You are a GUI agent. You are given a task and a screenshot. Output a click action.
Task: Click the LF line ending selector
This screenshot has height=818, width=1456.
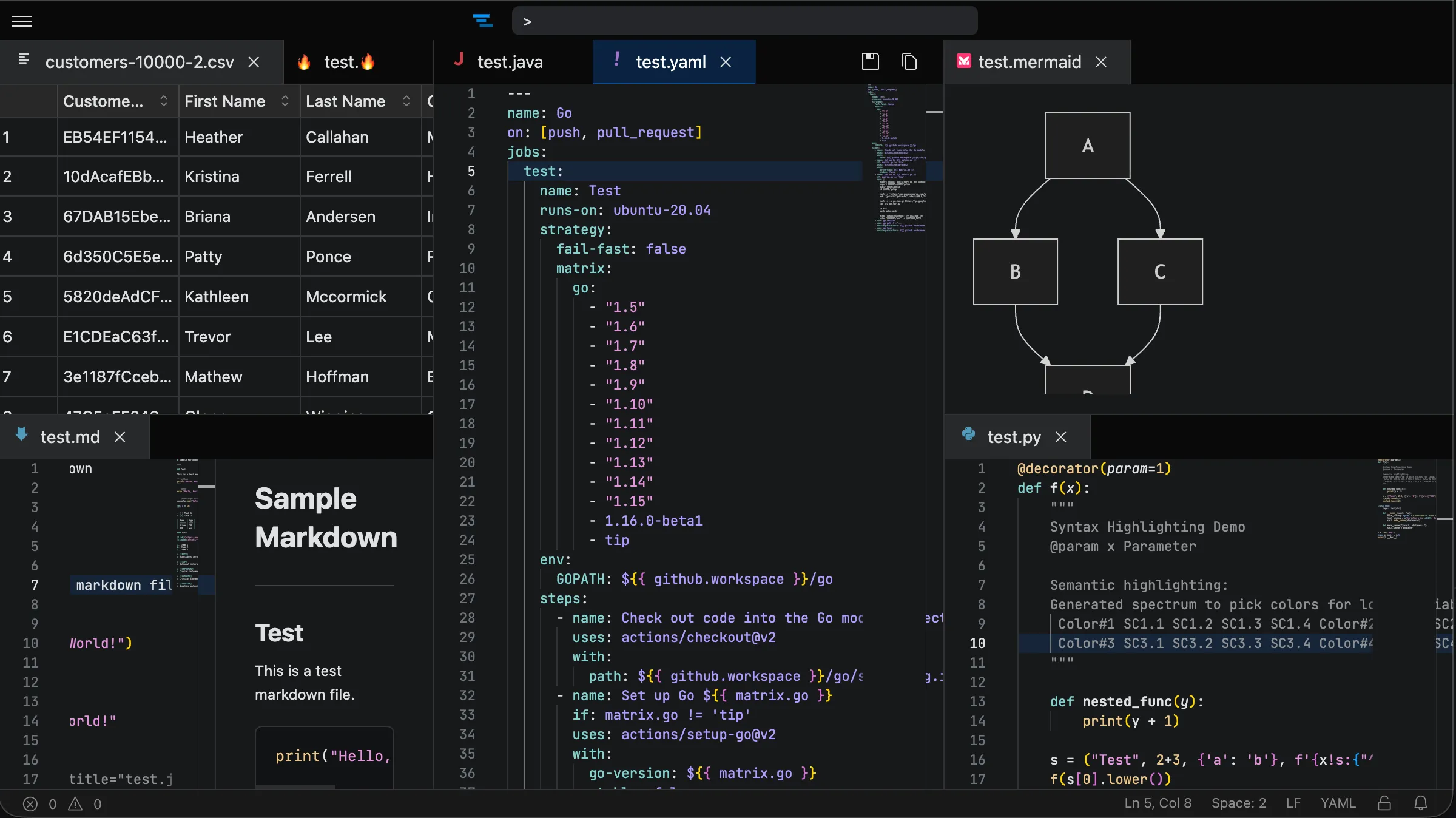coord(1293,803)
